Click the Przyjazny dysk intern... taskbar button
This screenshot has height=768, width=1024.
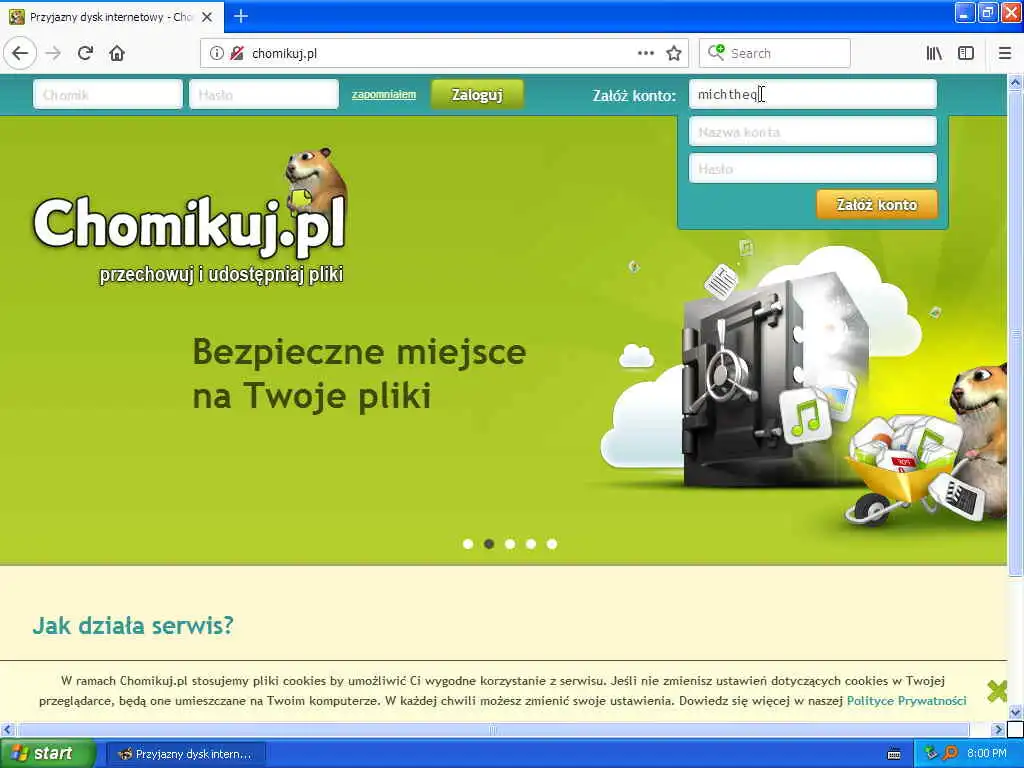click(186, 754)
